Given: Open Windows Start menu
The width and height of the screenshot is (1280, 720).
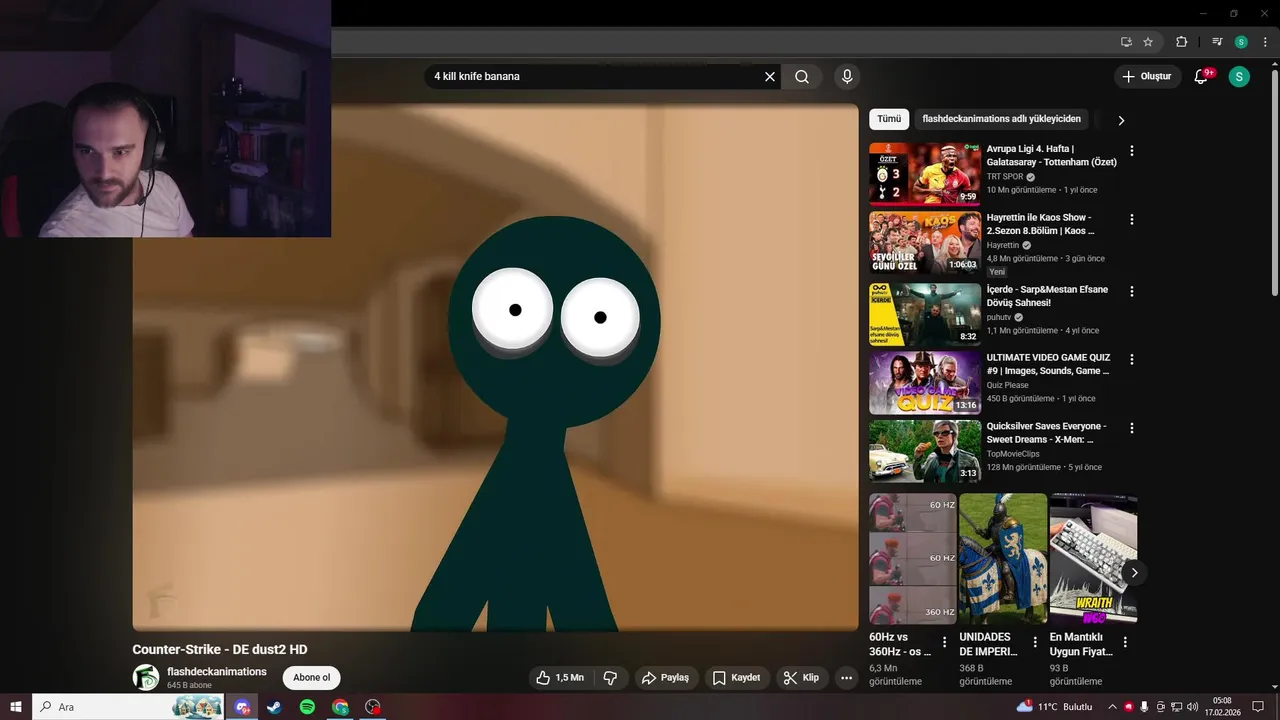Looking at the screenshot, I should point(16,707).
